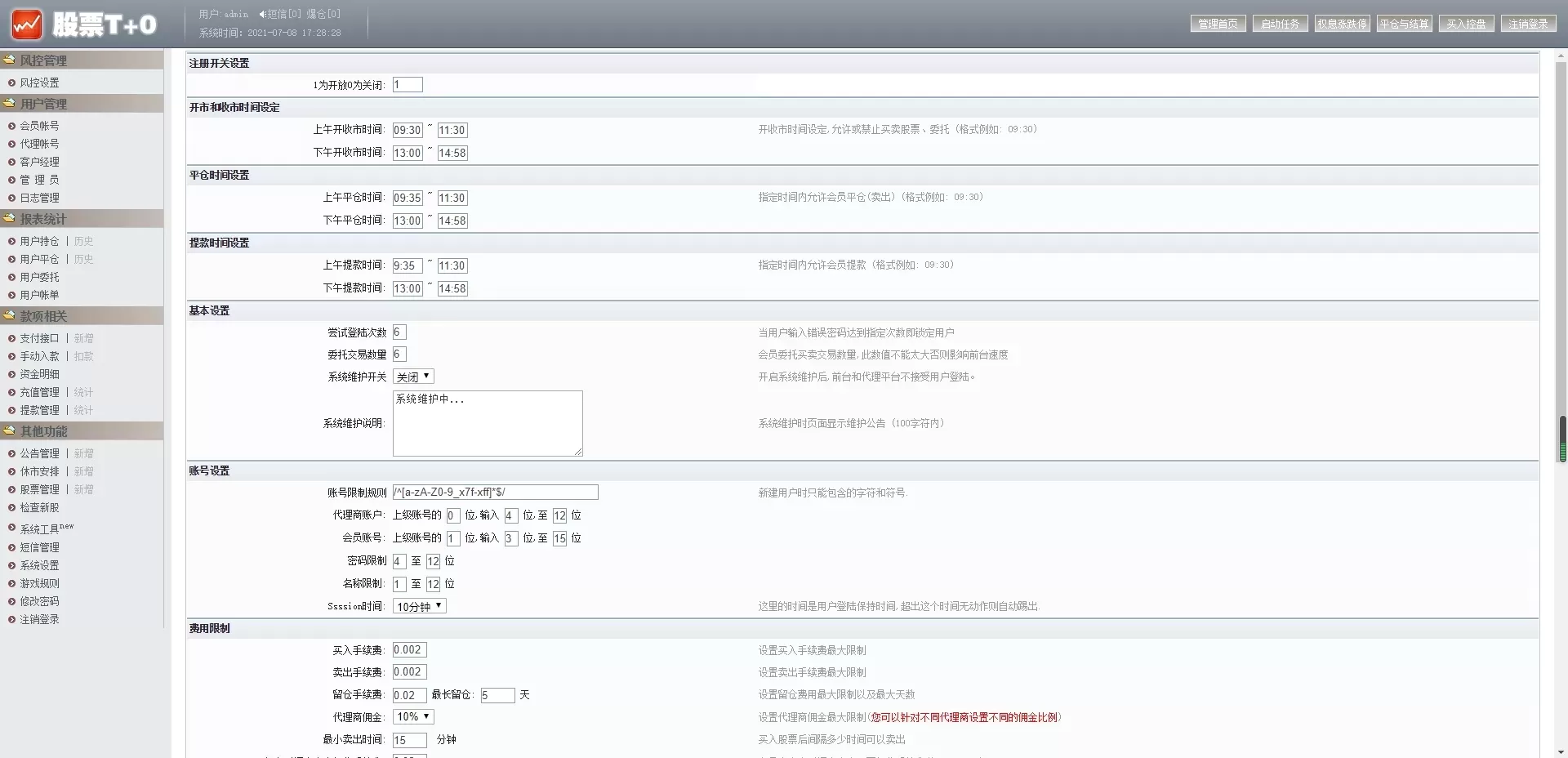Click the 历史 link beside 用户持仓
Screen dimensions: 1568x758
click(x=83, y=241)
